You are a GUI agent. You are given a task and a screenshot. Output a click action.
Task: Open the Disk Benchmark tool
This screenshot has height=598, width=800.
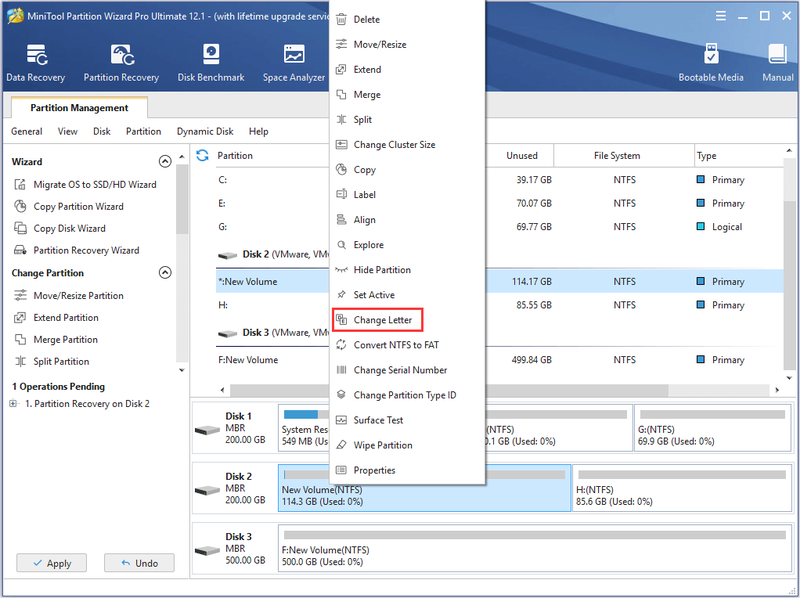(x=211, y=62)
